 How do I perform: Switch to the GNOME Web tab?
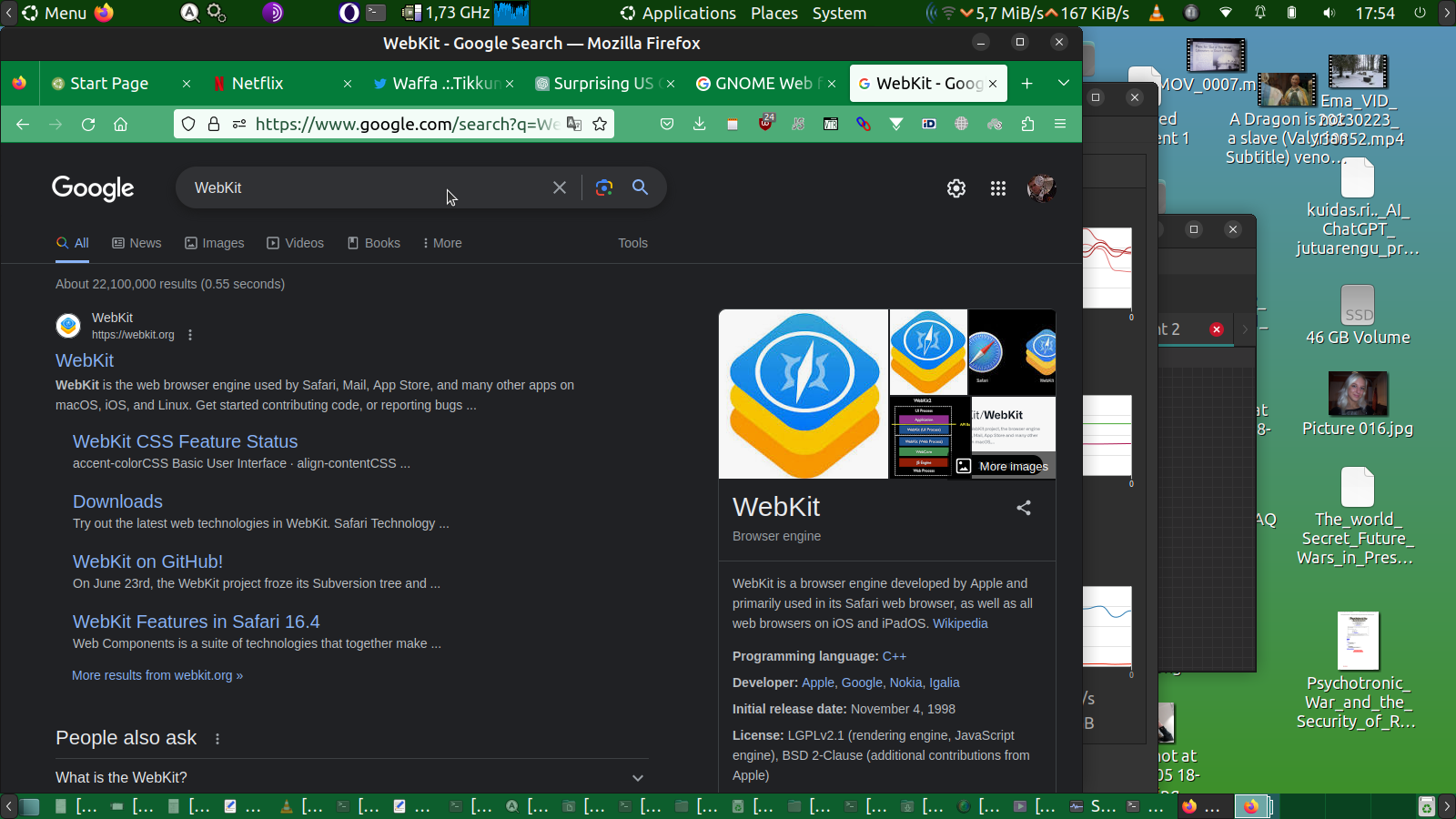(x=765, y=83)
